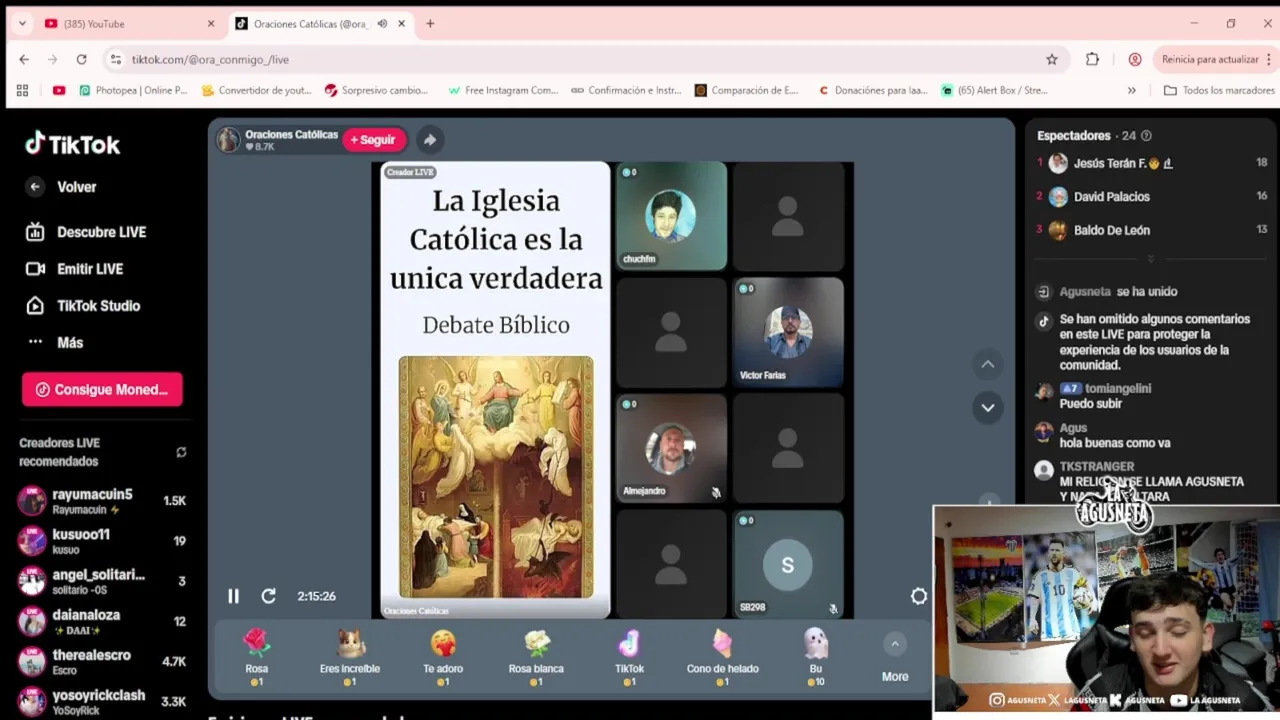Open the Free Instagram Com... bookmark

point(503,90)
